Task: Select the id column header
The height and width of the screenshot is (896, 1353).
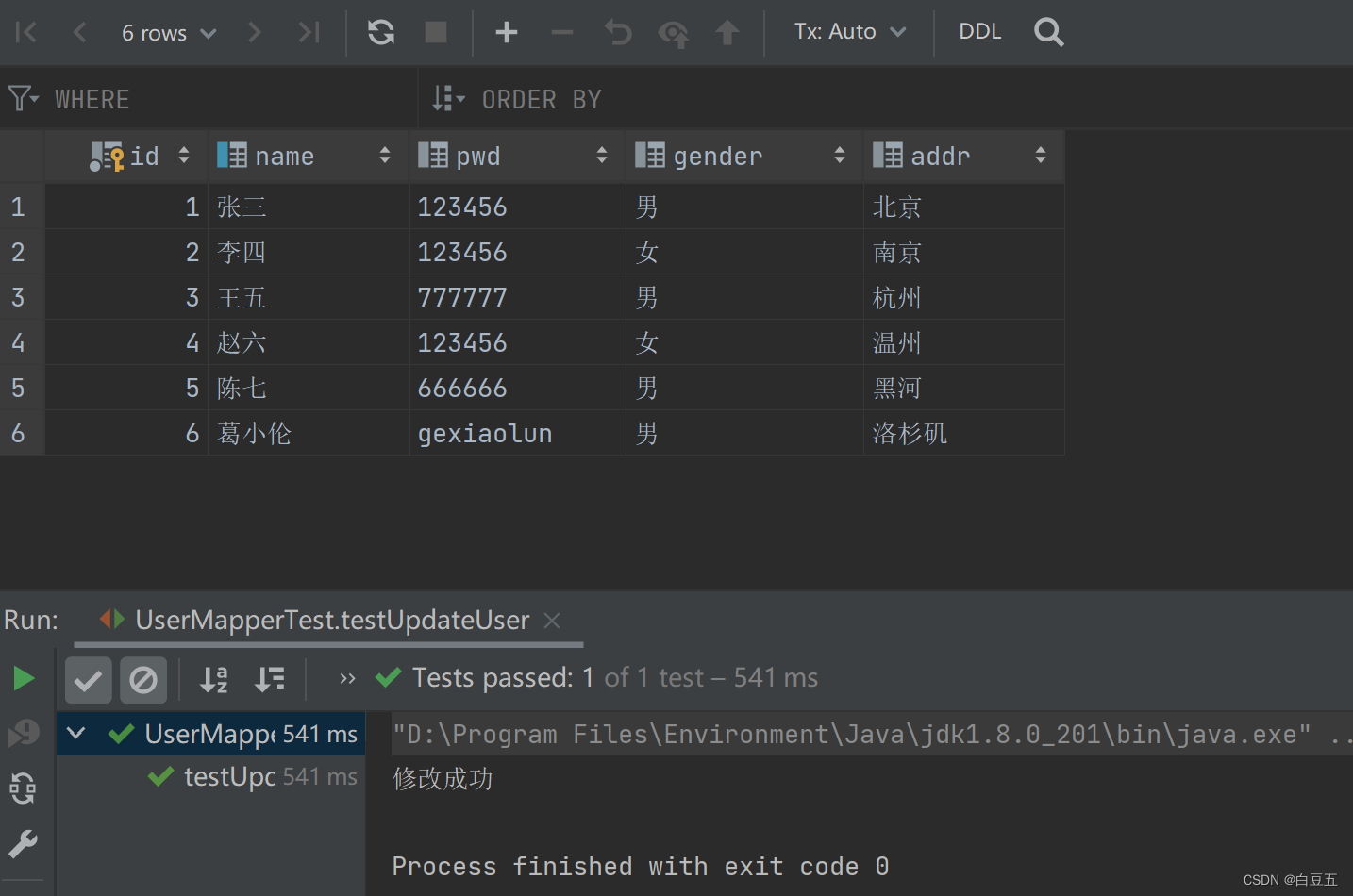Action: point(125,156)
